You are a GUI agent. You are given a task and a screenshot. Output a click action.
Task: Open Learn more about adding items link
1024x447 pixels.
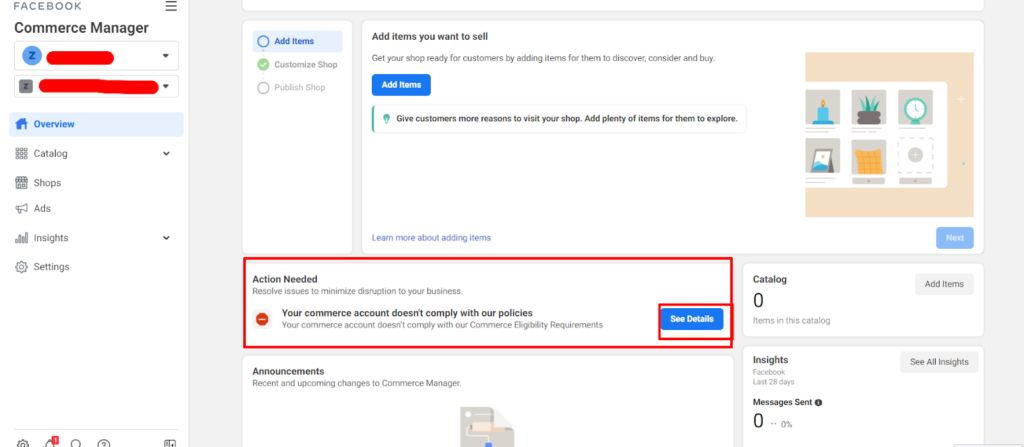[x=431, y=237]
